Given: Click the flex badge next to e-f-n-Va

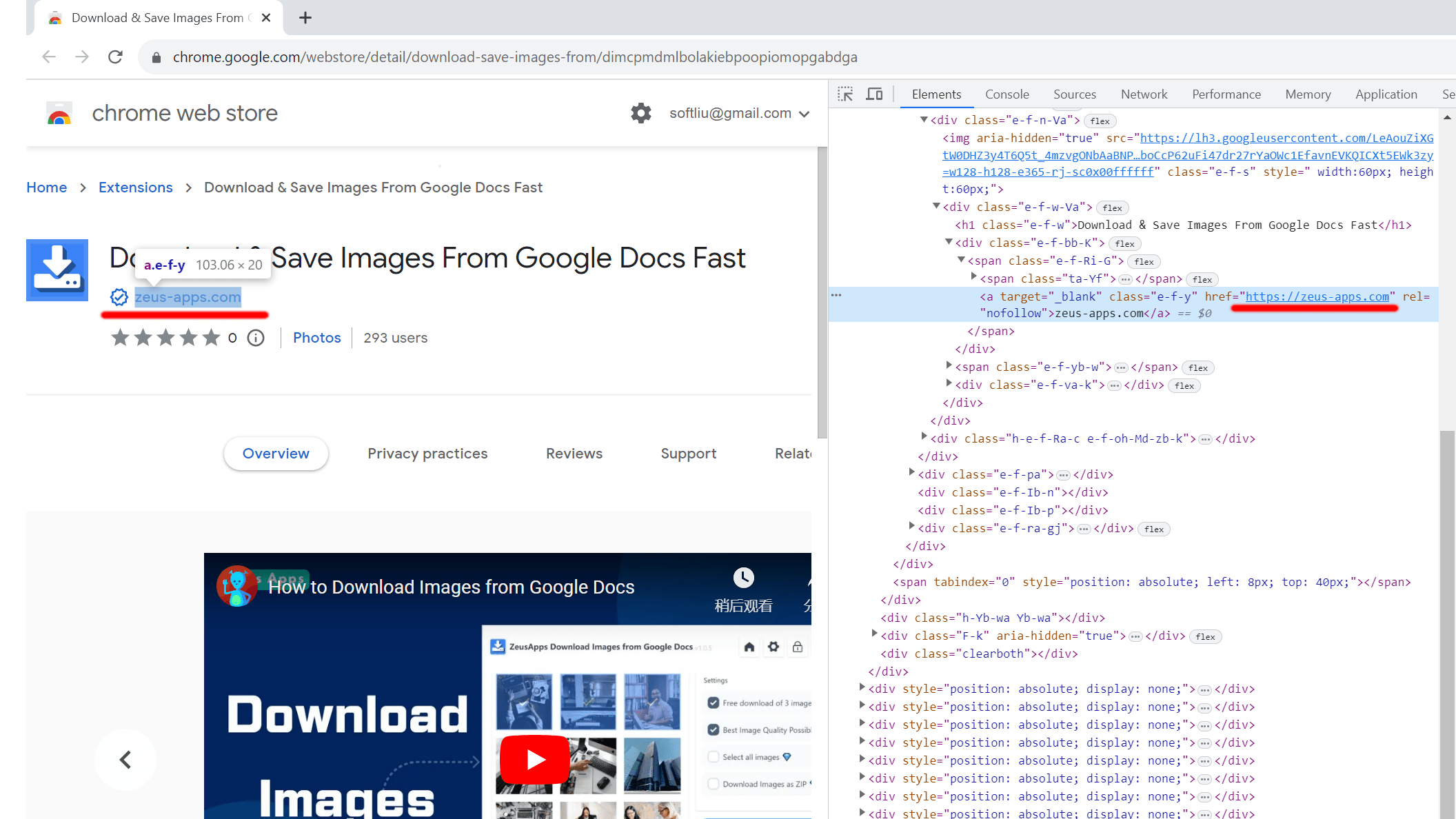Looking at the screenshot, I should [1100, 121].
